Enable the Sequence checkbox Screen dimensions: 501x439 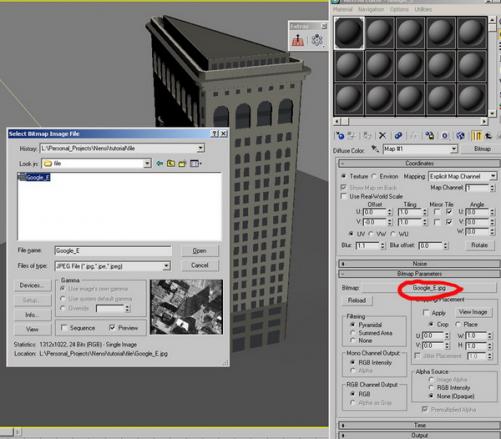pos(64,328)
